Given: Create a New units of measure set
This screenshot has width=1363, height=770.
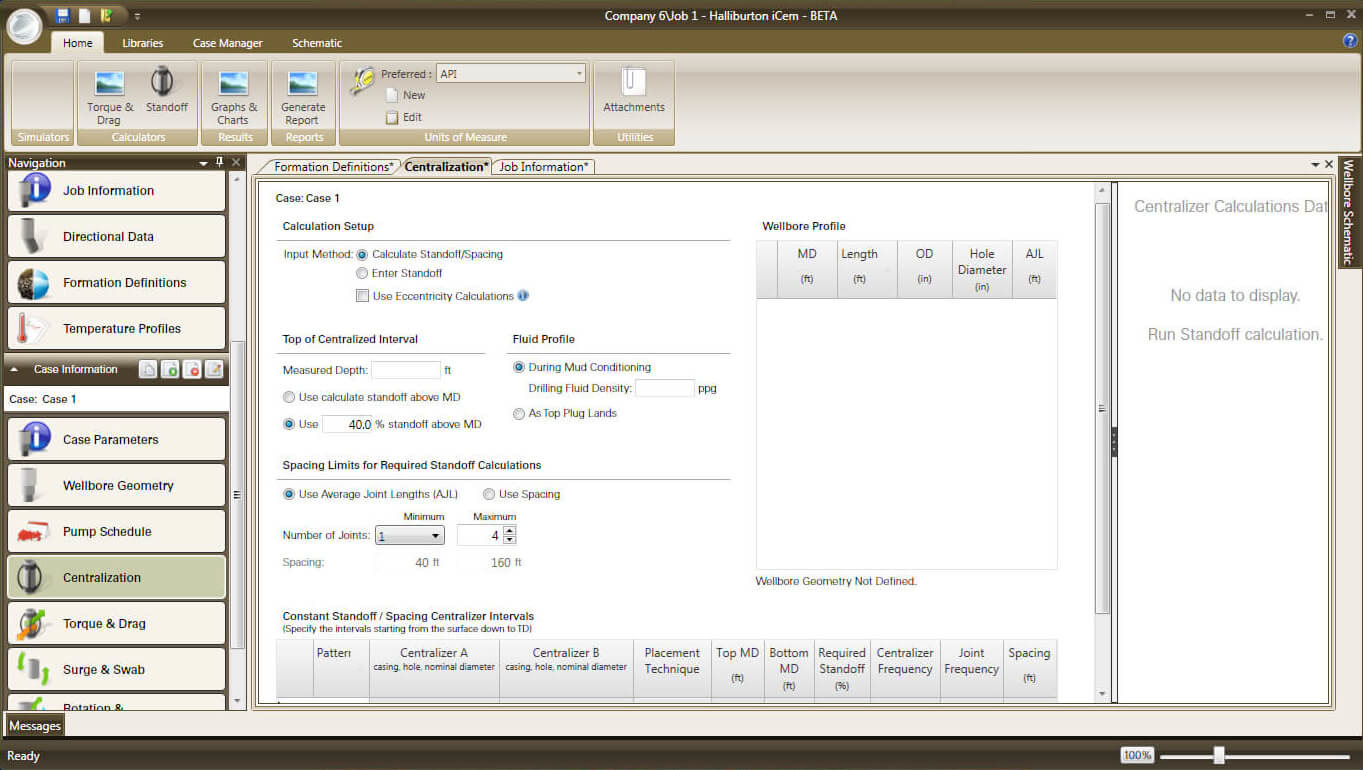Looking at the screenshot, I should tap(406, 95).
